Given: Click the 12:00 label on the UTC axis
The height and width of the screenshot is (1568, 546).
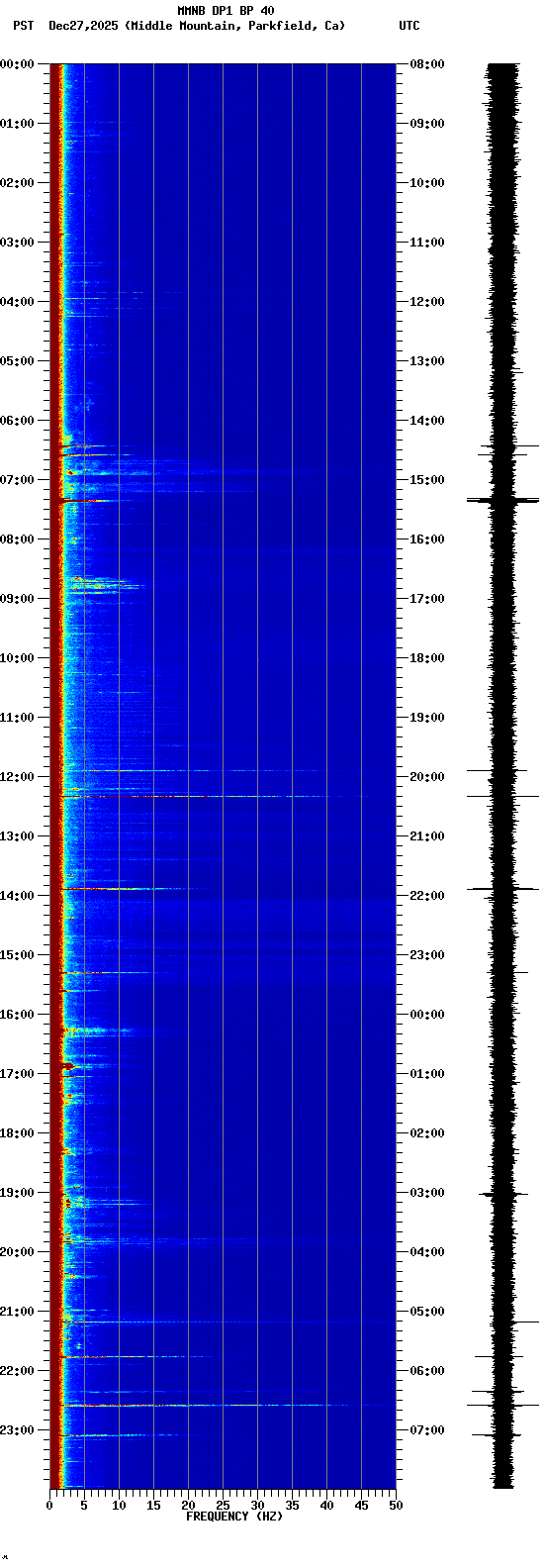Looking at the screenshot, I should (427, 302).
